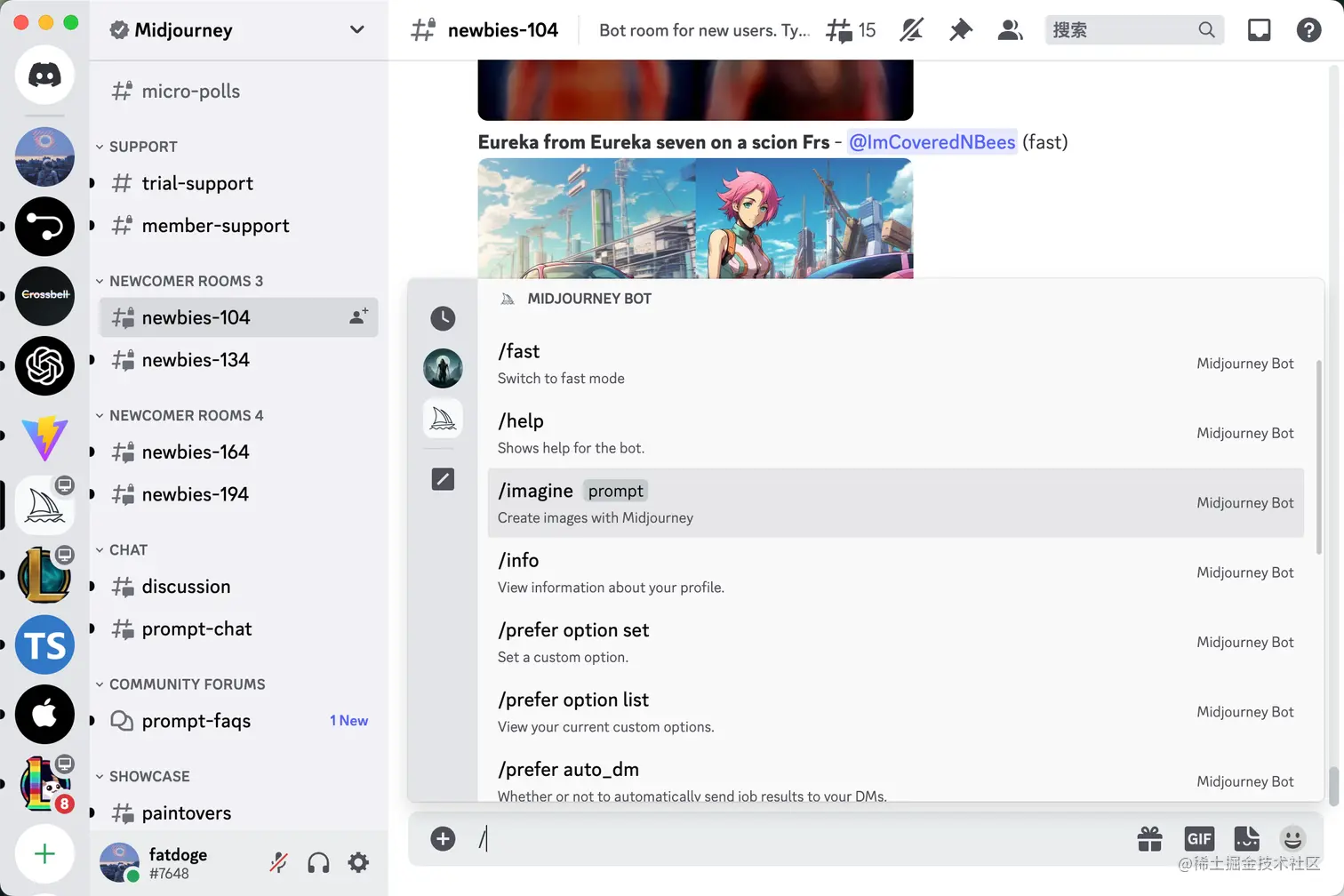Choose the /prefer option set command
1344x896 pixels.
tap(896, 642)
